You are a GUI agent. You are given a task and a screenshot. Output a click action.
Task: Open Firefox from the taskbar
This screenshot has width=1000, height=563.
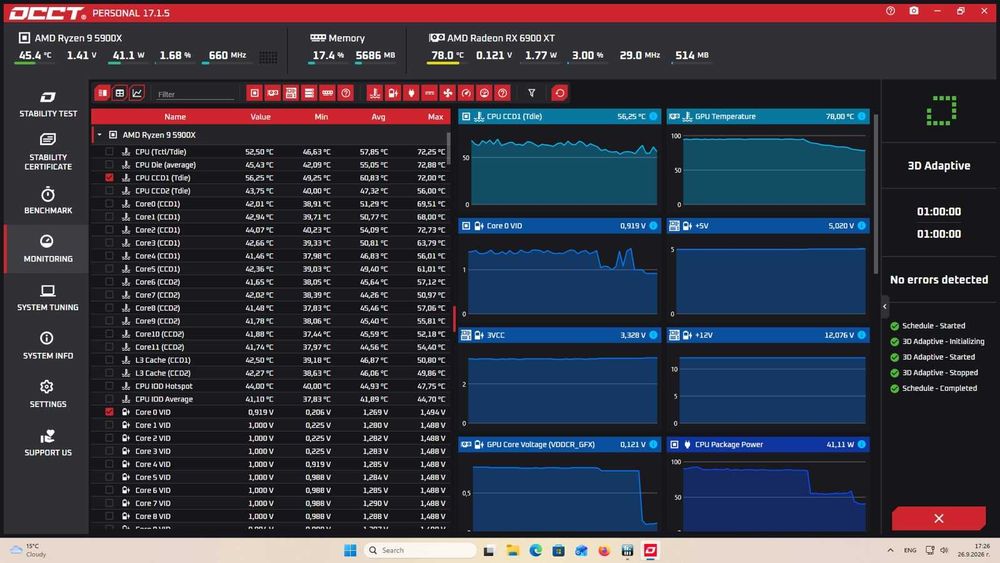[604, 550]
